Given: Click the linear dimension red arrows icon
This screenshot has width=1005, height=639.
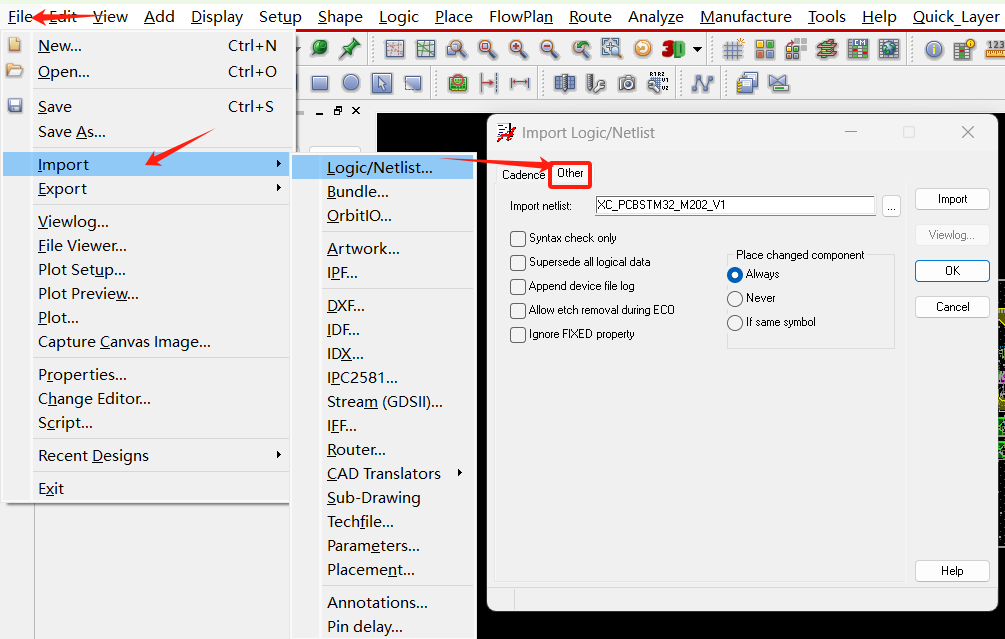Looking at the screenshot, I should click(x=520, y=83).
